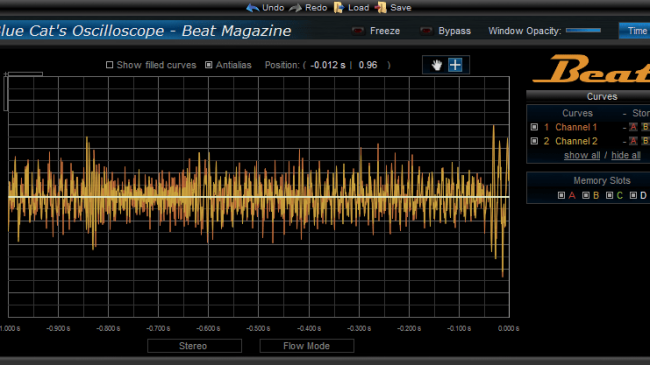Store Channel 2 into slot A
The width and height of the screenshot is (650, 365).
tap(633, 141)
